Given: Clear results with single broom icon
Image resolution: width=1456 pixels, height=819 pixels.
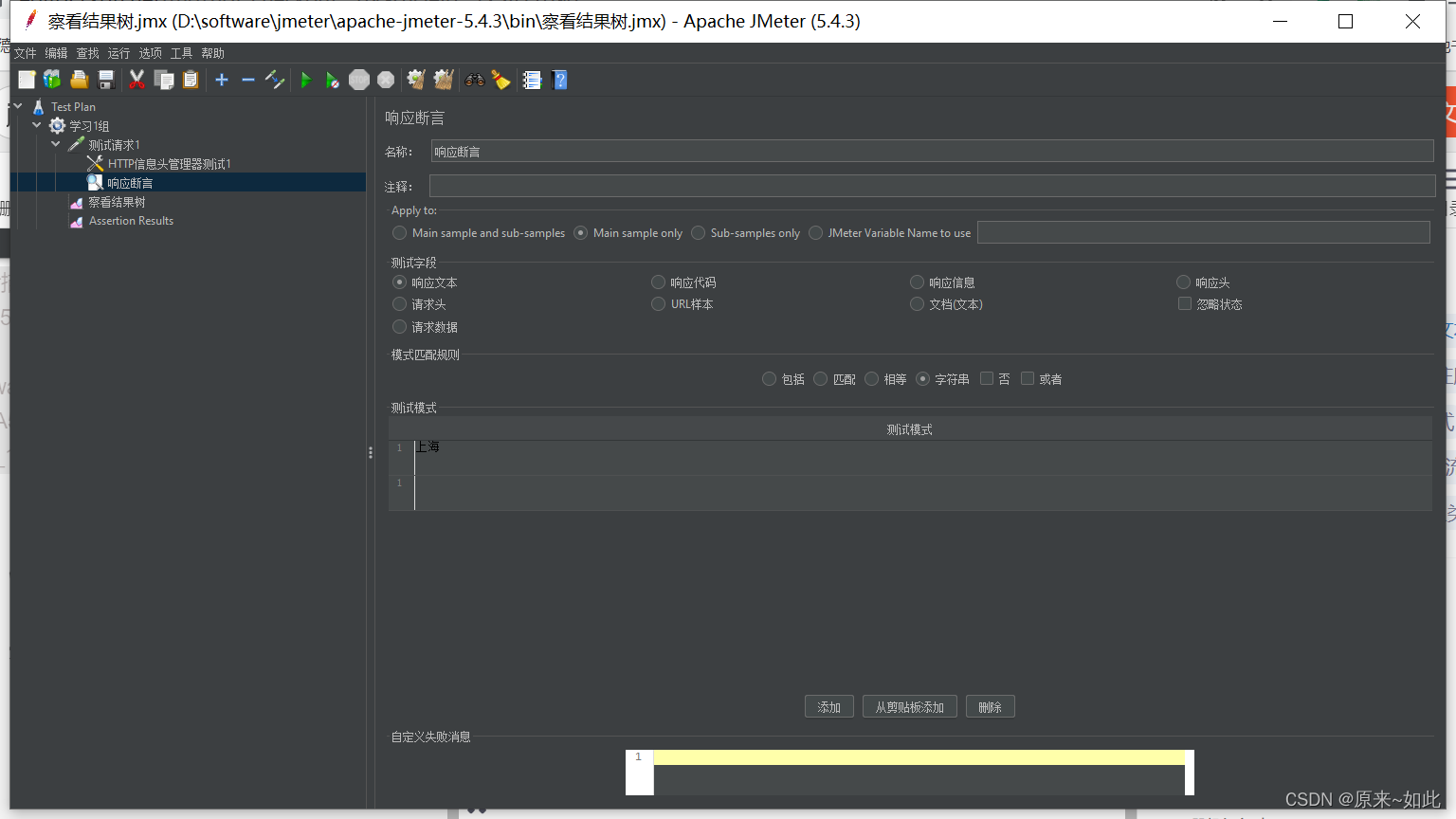Looking at the screenshot, I should (x=416, y=80).
